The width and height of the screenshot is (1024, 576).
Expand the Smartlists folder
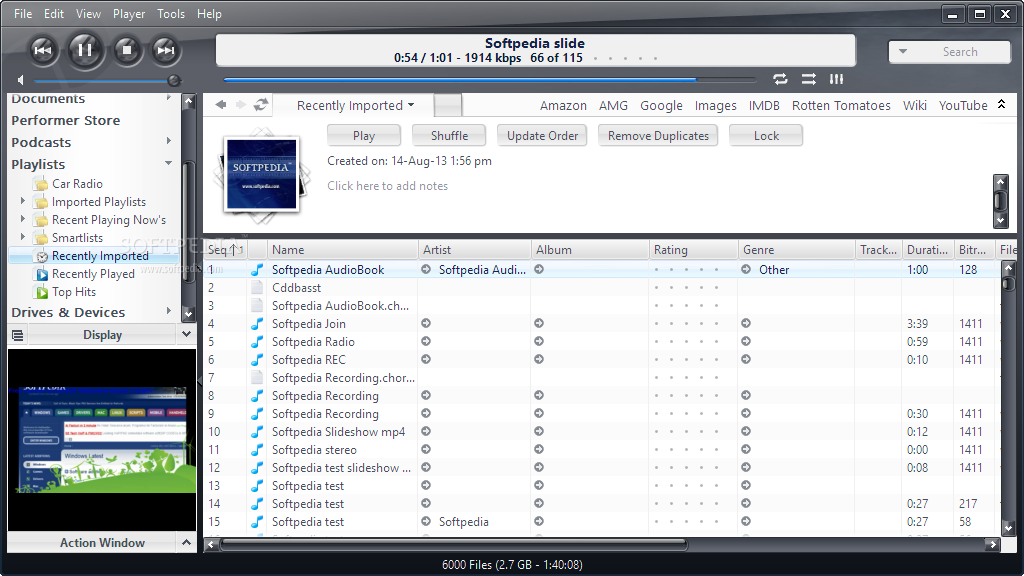pyautogui.click(x=23, y=236)
